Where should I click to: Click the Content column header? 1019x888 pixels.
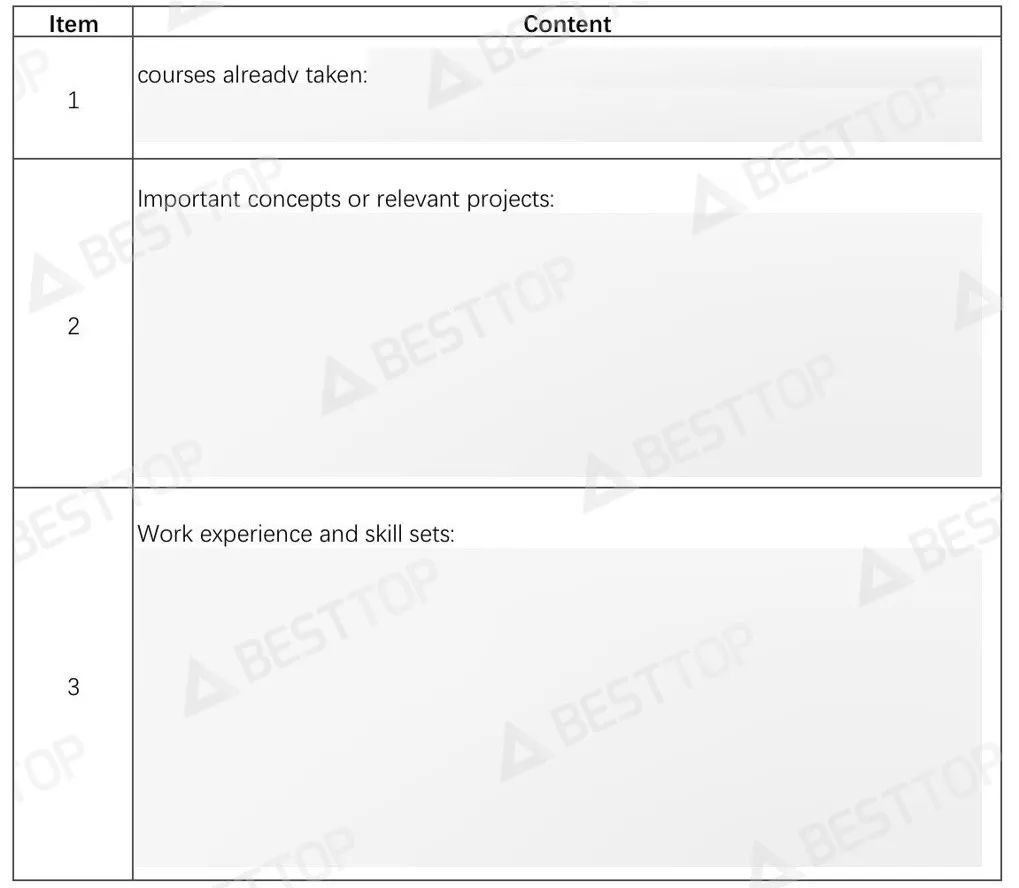(x=567, y=23)
